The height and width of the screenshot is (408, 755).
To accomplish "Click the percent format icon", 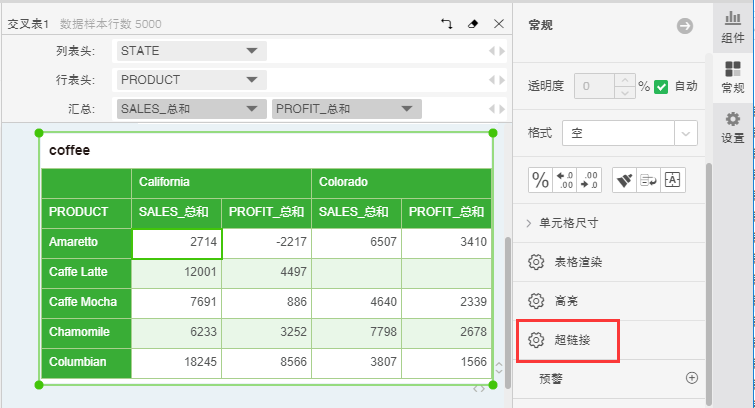I will click(540, 180).
